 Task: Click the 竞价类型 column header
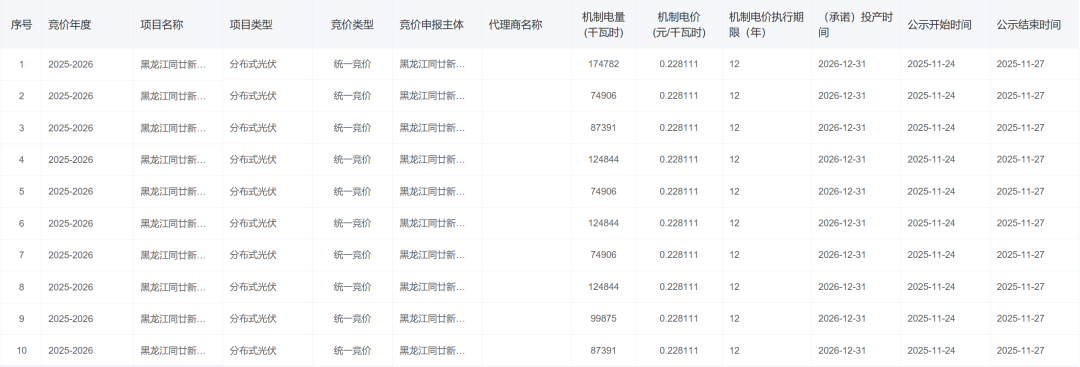pos(352,25)
